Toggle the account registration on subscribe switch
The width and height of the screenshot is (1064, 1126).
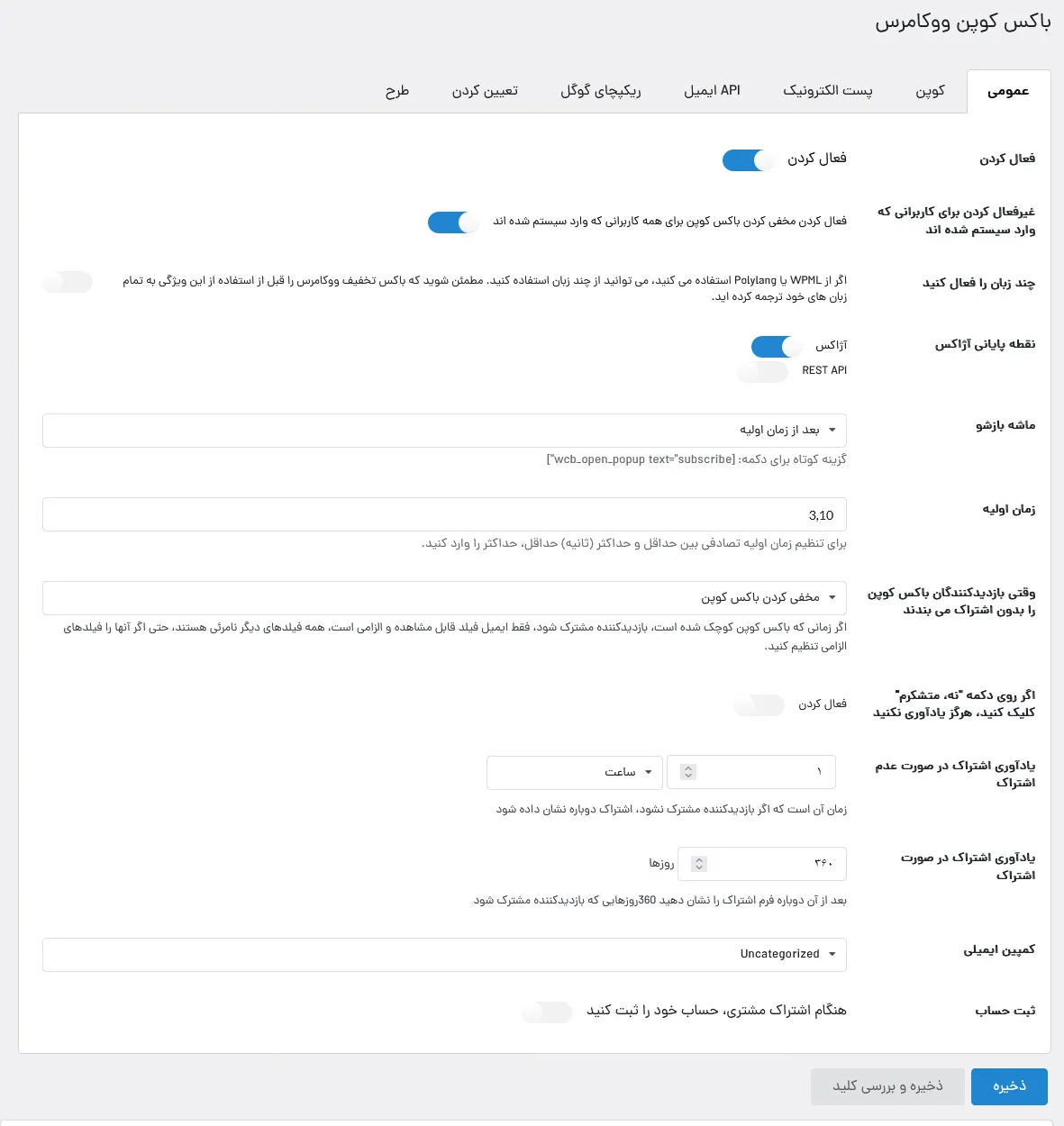[547, 1012]
